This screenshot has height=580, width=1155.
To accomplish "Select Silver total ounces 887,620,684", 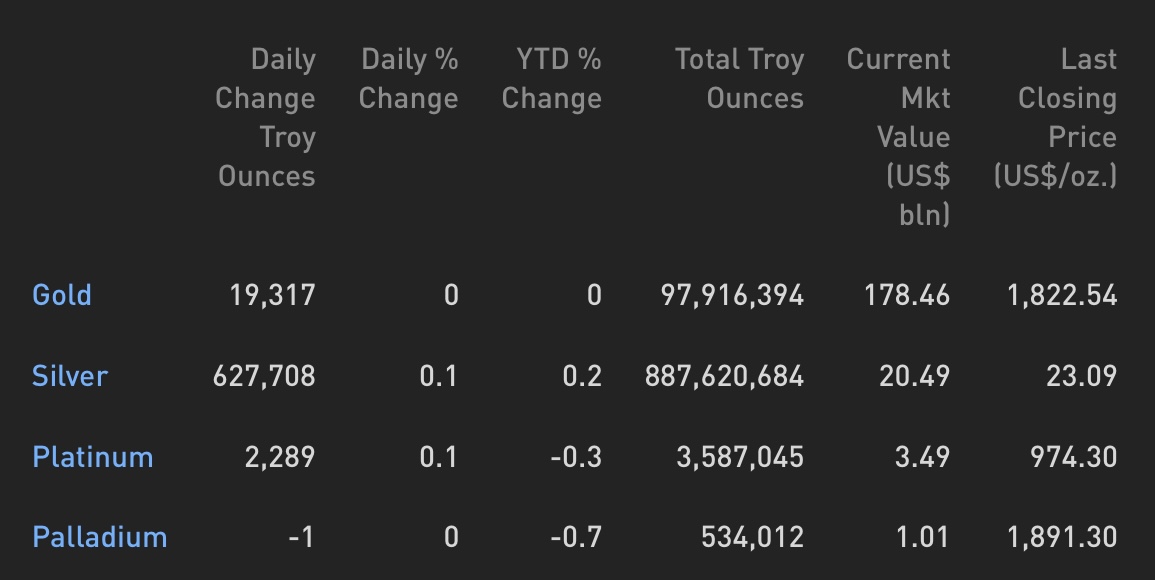I will tap(724, 377).
